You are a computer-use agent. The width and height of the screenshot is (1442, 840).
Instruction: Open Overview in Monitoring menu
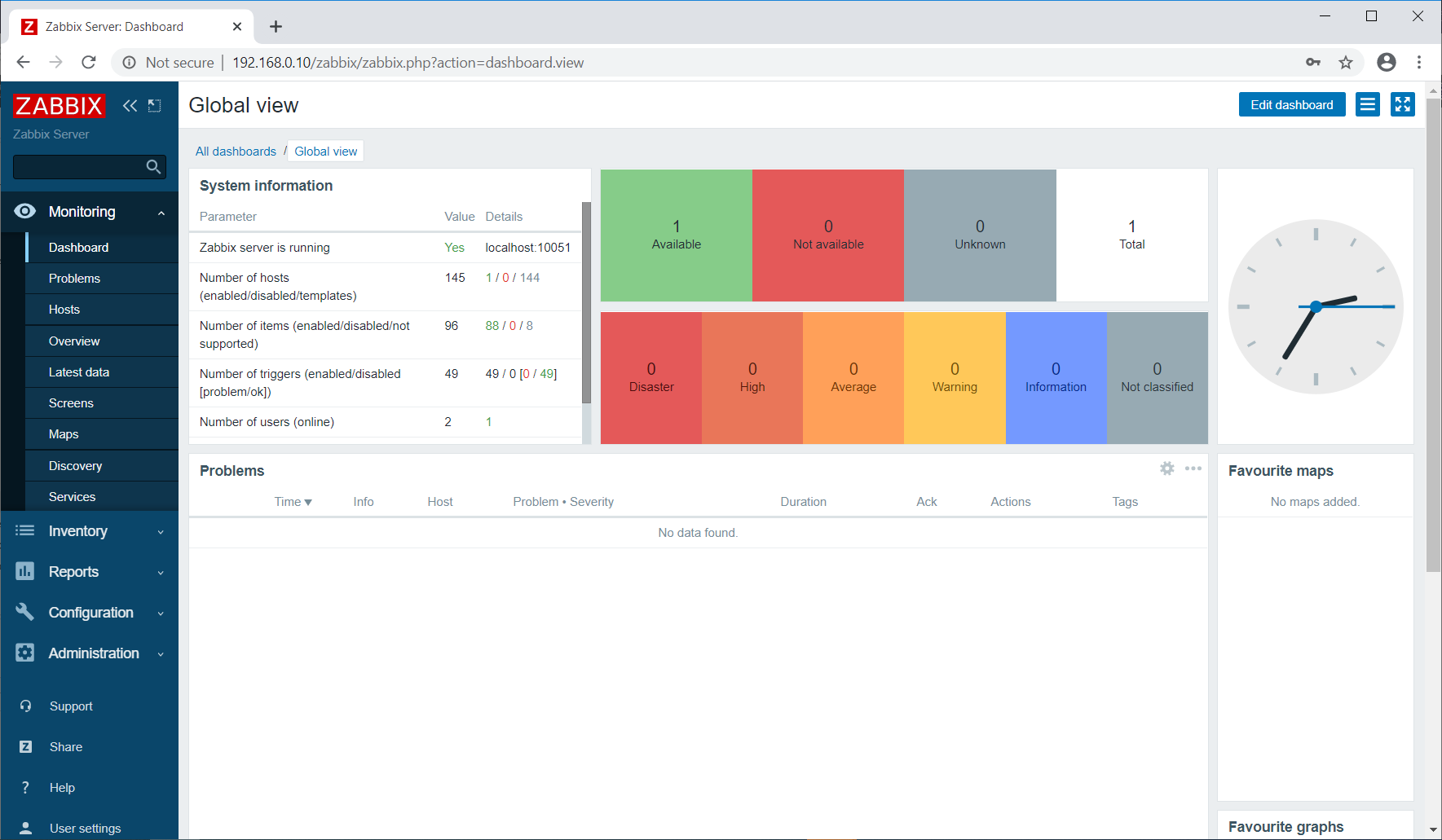(x=102, y=341)
